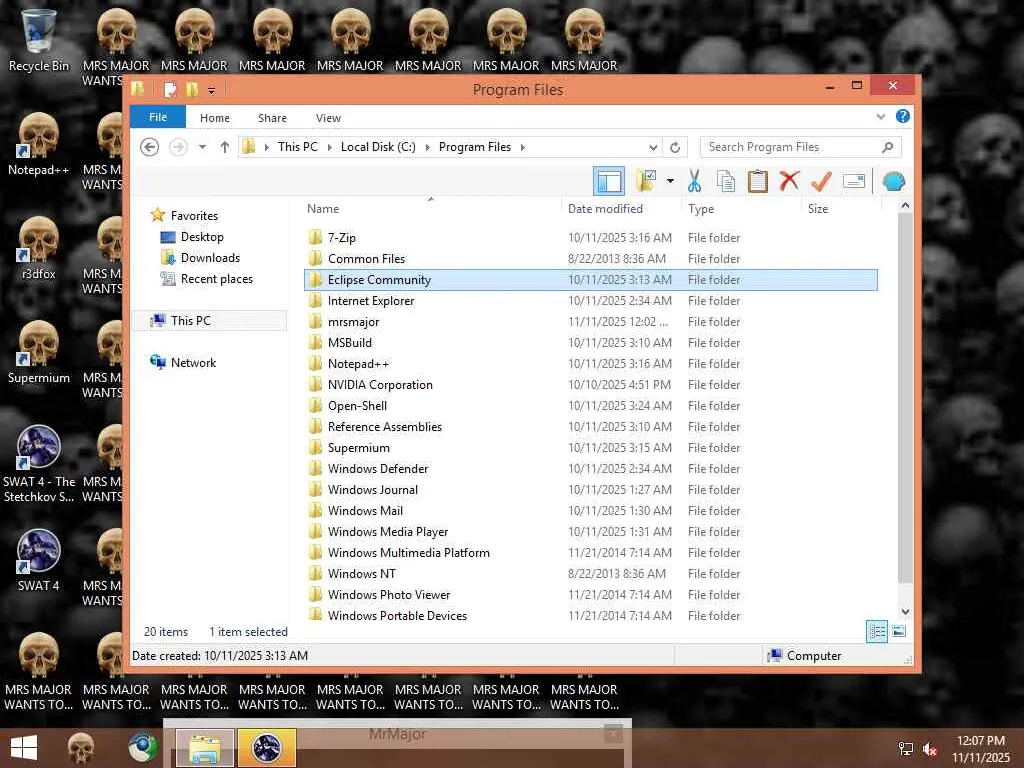This screenshot has width=1024, height=768.
Task: Open the address bar history dropdown
Action: coord(652,147)
